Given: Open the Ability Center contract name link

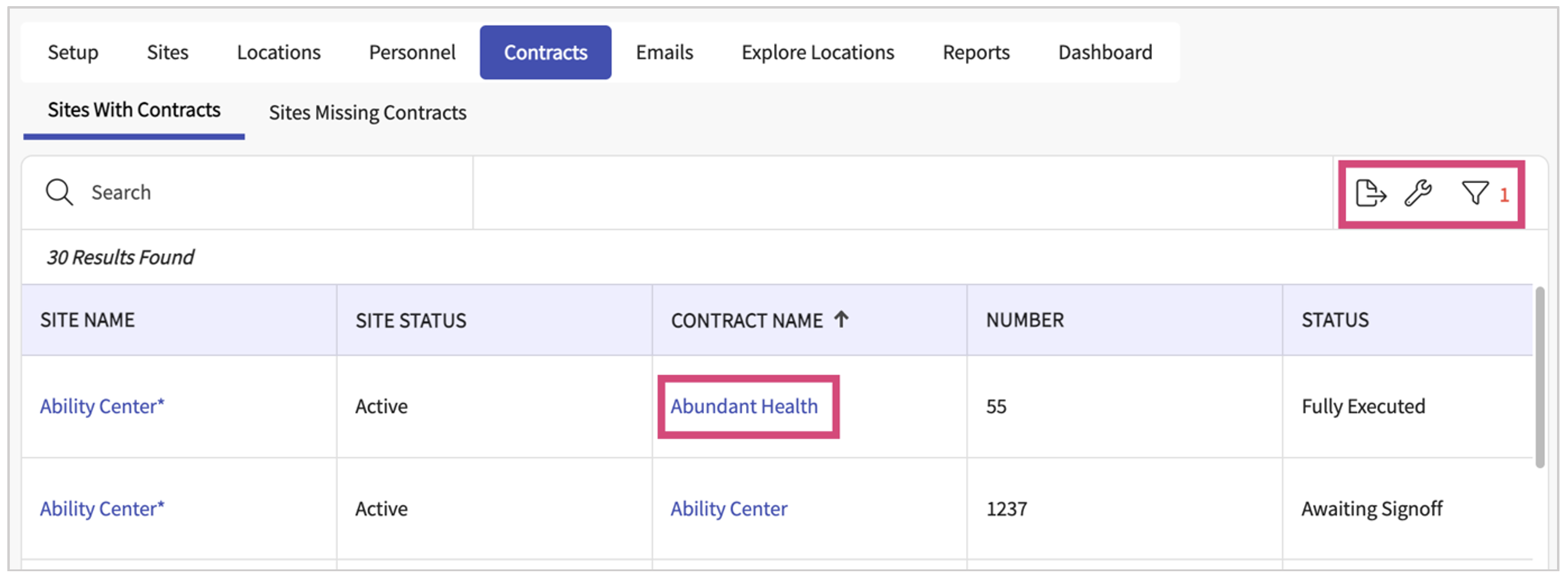Looking at the screenshot, I should [x=728, y=509].
